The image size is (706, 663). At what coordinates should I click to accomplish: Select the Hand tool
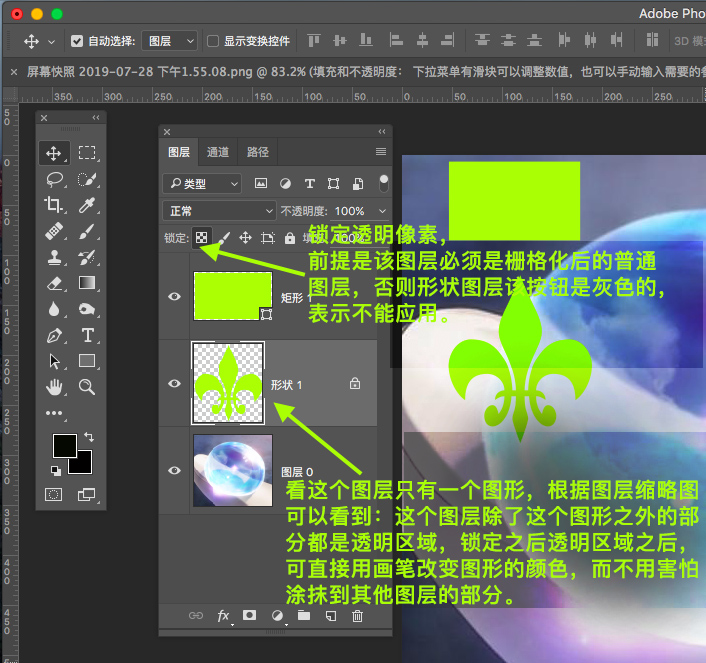54,387
